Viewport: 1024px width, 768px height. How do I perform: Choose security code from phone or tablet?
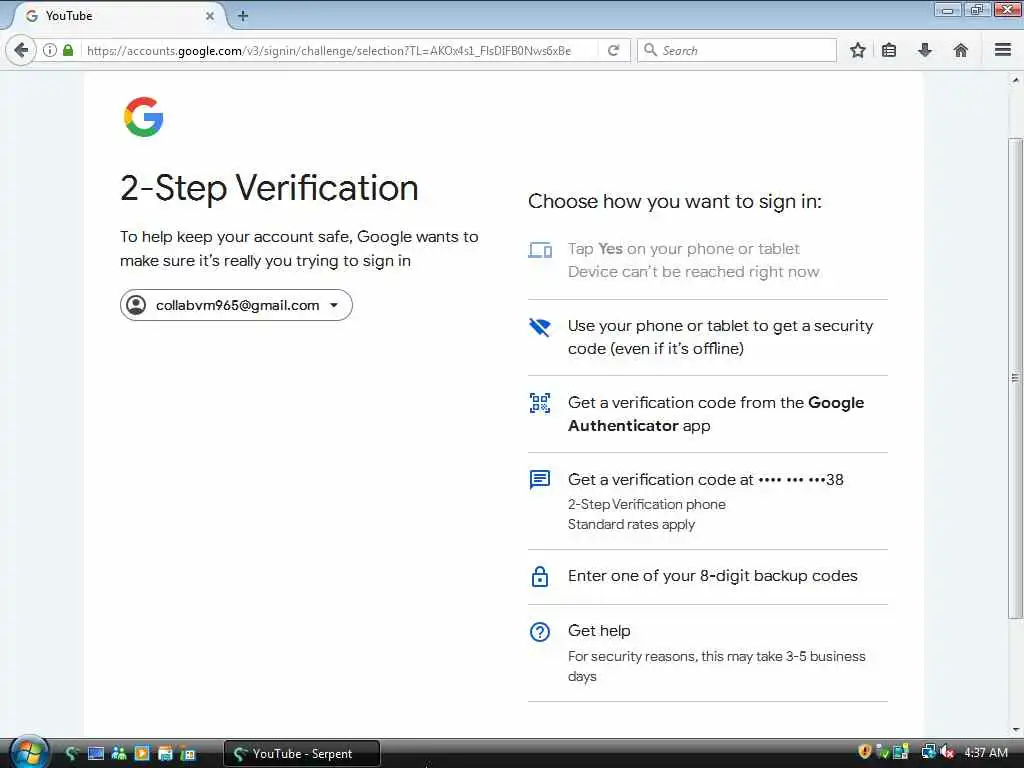tap(708, 337)
